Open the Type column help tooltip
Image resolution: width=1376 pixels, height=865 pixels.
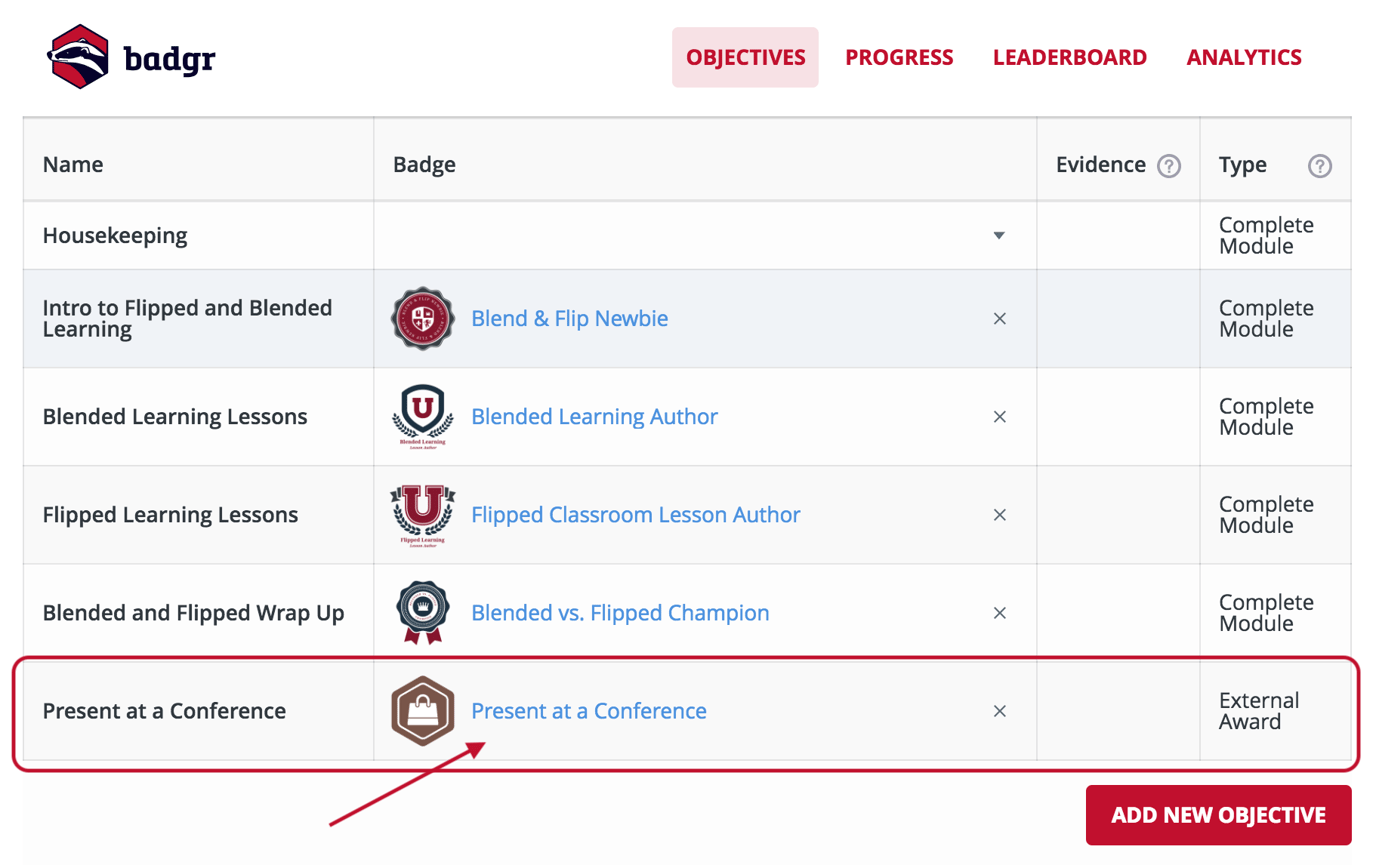pos(1319,165)
